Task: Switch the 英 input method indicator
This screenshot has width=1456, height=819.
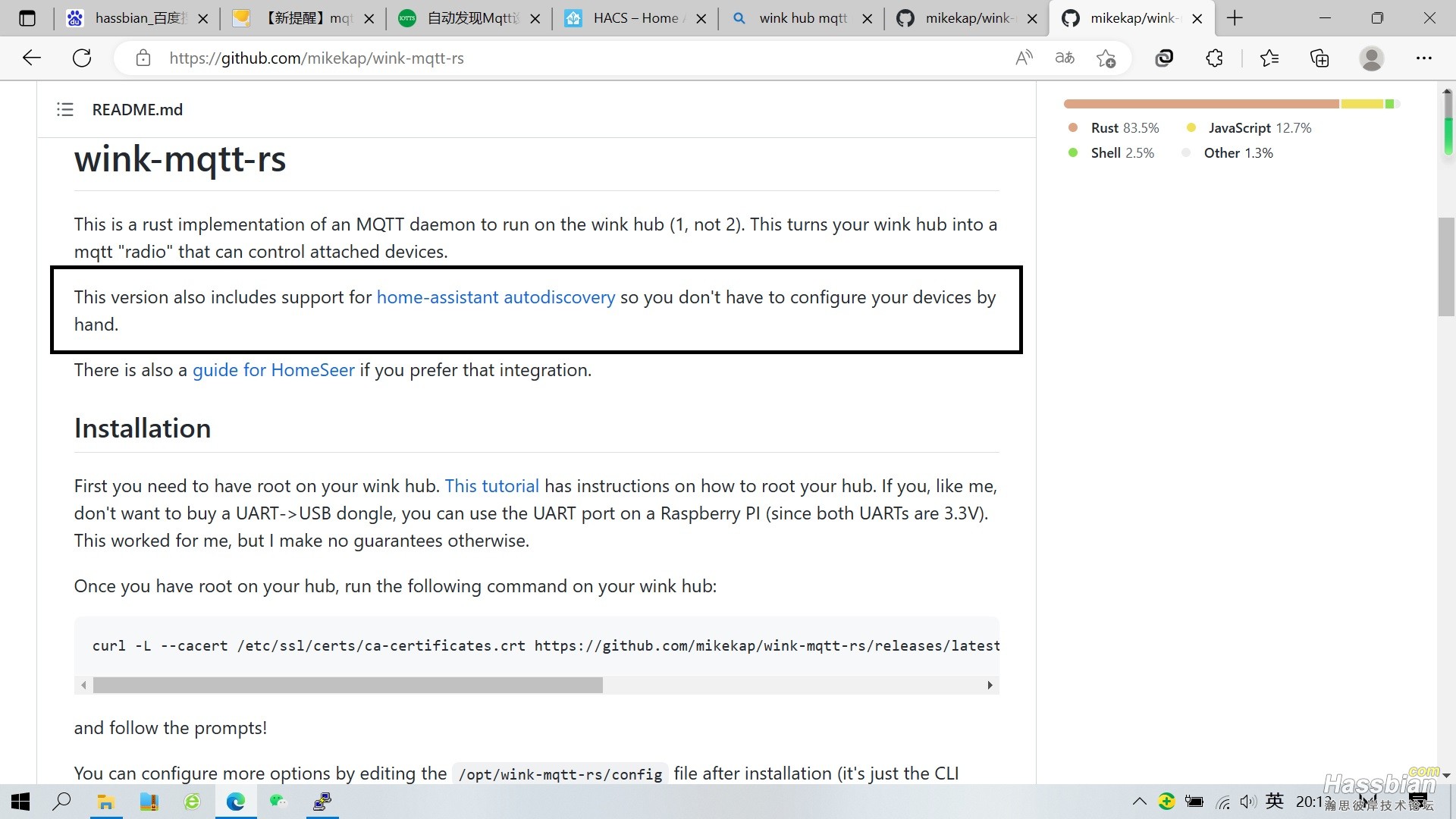Action: pos(1275,801)
